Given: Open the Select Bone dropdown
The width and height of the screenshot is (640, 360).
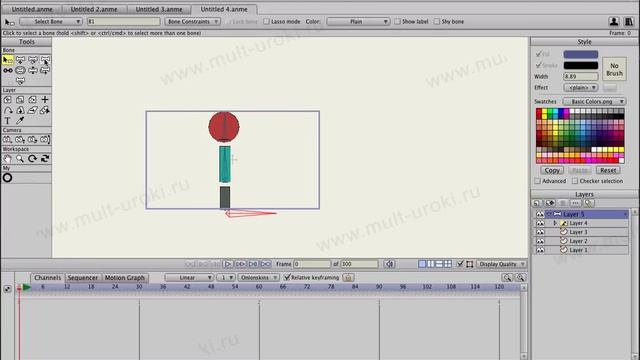Looking at the screenshot, I should (51, 22).
